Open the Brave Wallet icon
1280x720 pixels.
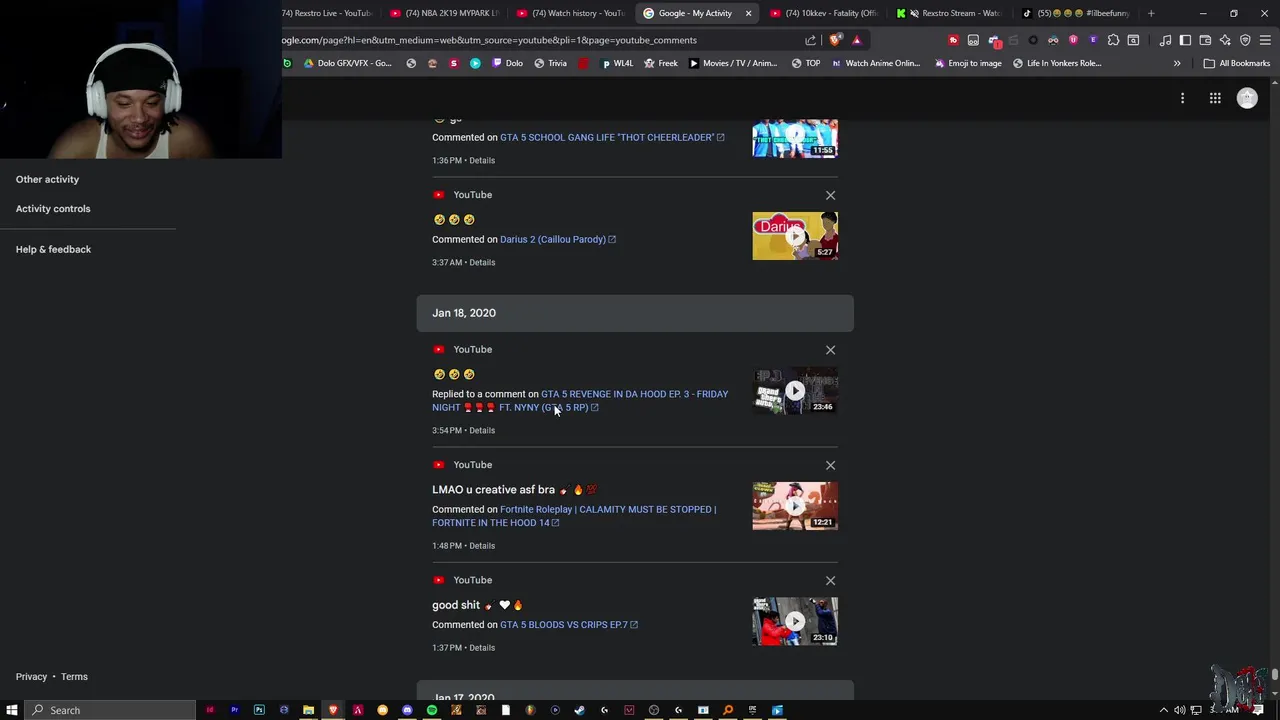click(1205, 40)
